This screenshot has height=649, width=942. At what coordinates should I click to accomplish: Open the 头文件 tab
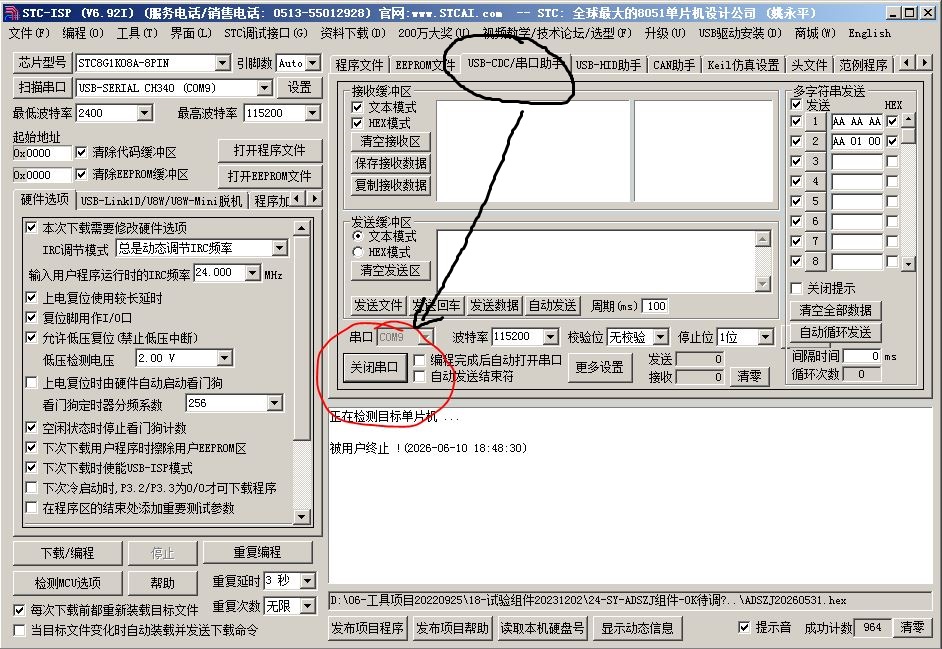point(809,64)
